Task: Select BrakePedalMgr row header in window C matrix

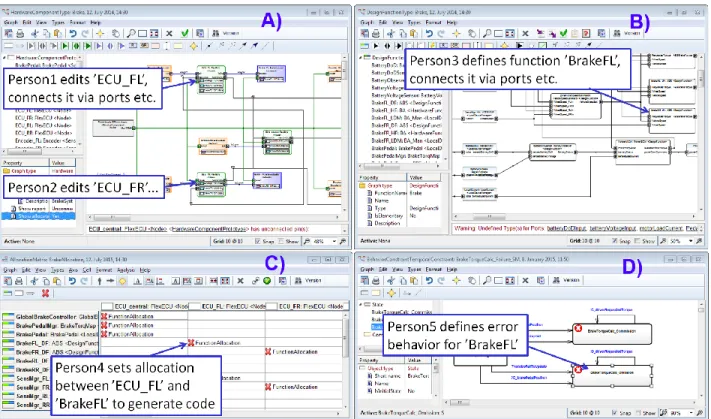Action: [x=50, y=326]
